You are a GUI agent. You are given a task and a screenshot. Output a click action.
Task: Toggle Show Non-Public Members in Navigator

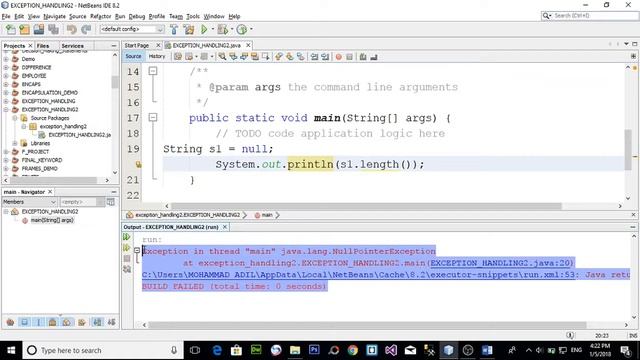click(x=53, y=322)
